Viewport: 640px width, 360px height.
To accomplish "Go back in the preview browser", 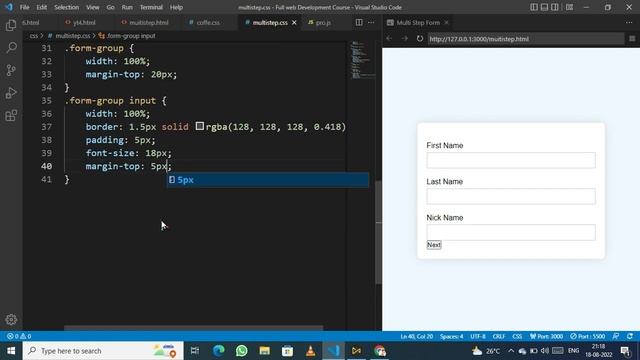I will (389, 38).
